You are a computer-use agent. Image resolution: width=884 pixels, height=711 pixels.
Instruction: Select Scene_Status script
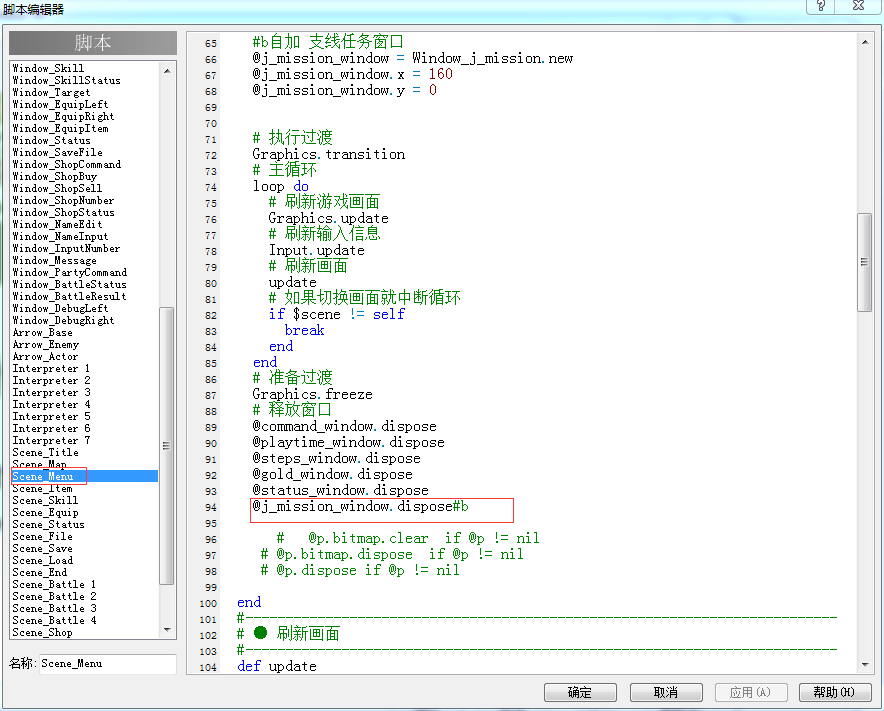(48, 524)
